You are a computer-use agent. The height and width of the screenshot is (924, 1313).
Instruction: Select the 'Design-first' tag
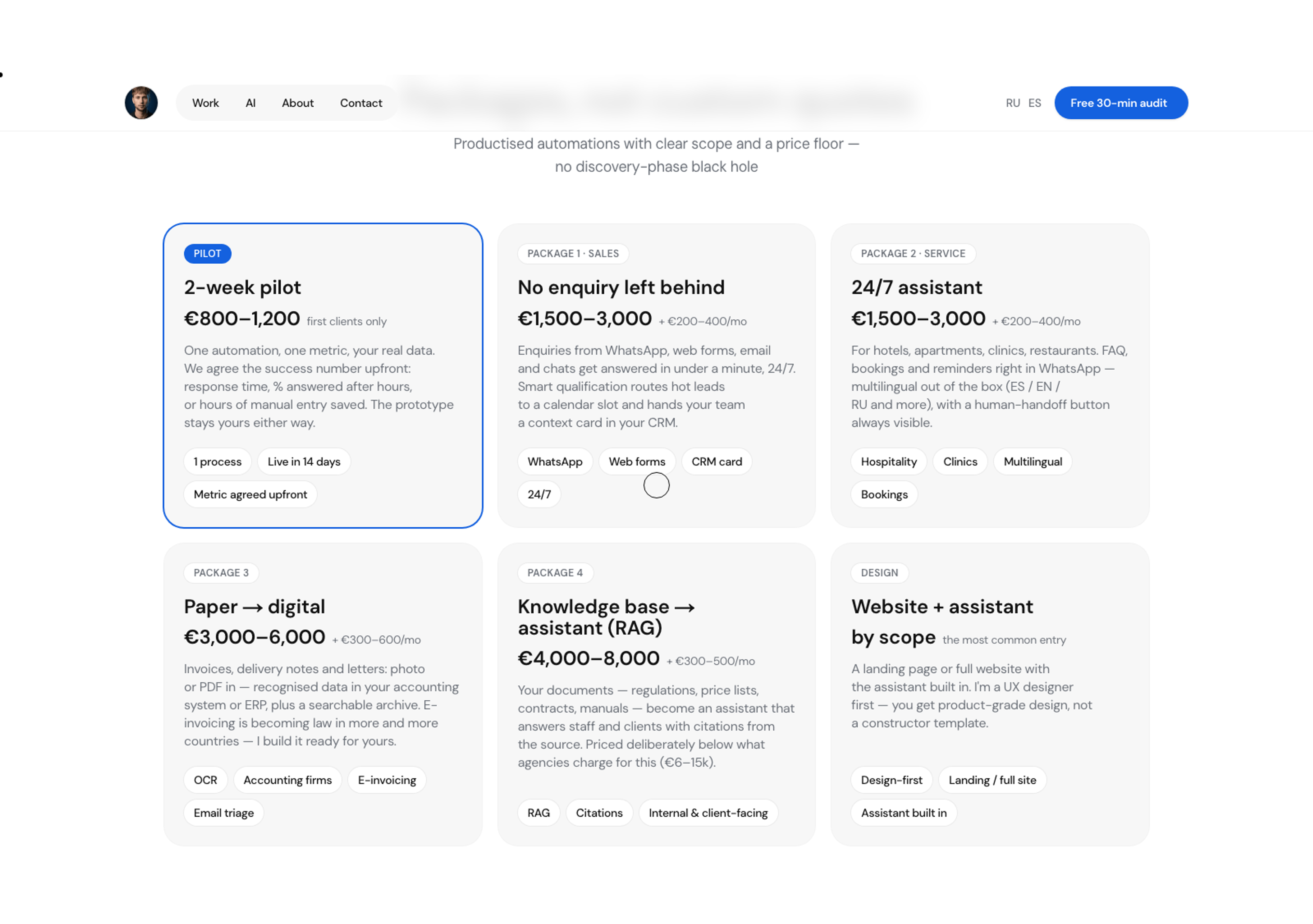(x=891, y=780)
